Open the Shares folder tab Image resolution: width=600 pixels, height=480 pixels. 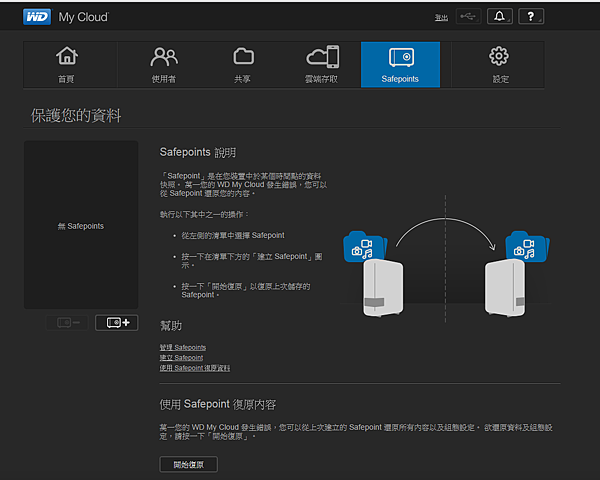click(243, 65)
